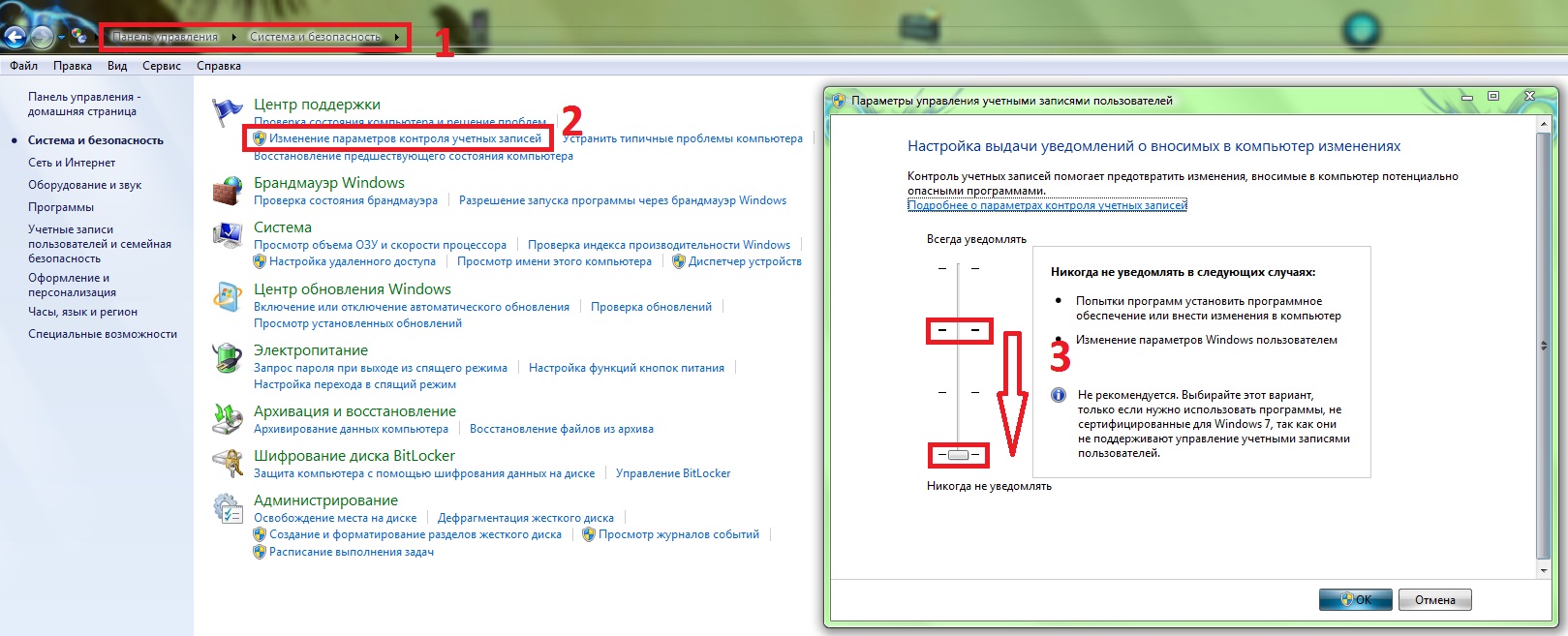Open Подробнее о параметрах контроля учетных записей

click(1047, 205)
